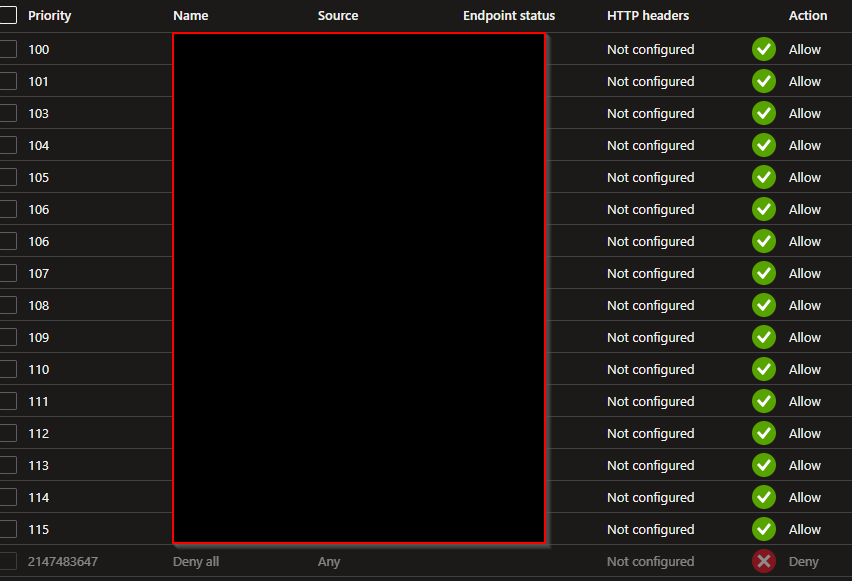Select the Allow checkmark icon for priority 104
The height and width of the screenshot is (581, 852).
click(763, 146)
